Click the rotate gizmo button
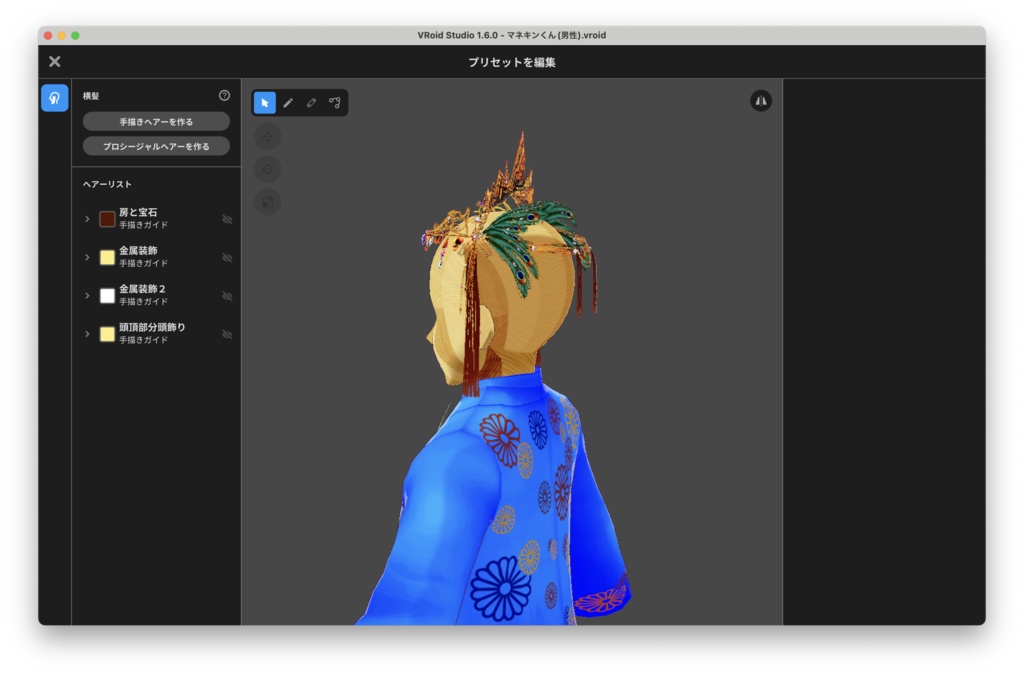The width and height of the screenshot is (1024, 676). tap(268, 169)
